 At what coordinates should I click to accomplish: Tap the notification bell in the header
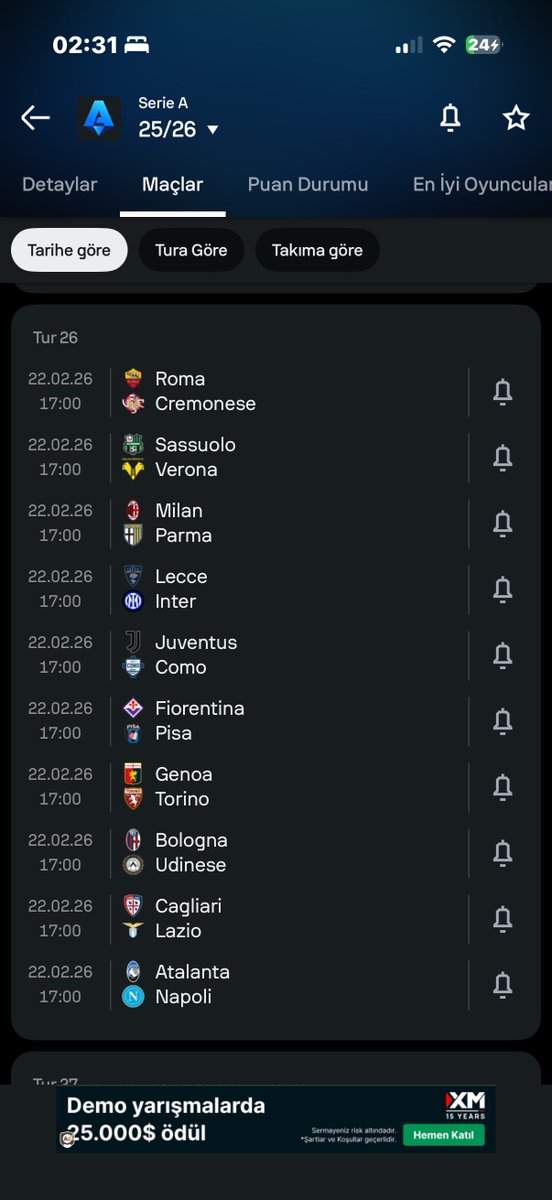click(x=450, y=118)
